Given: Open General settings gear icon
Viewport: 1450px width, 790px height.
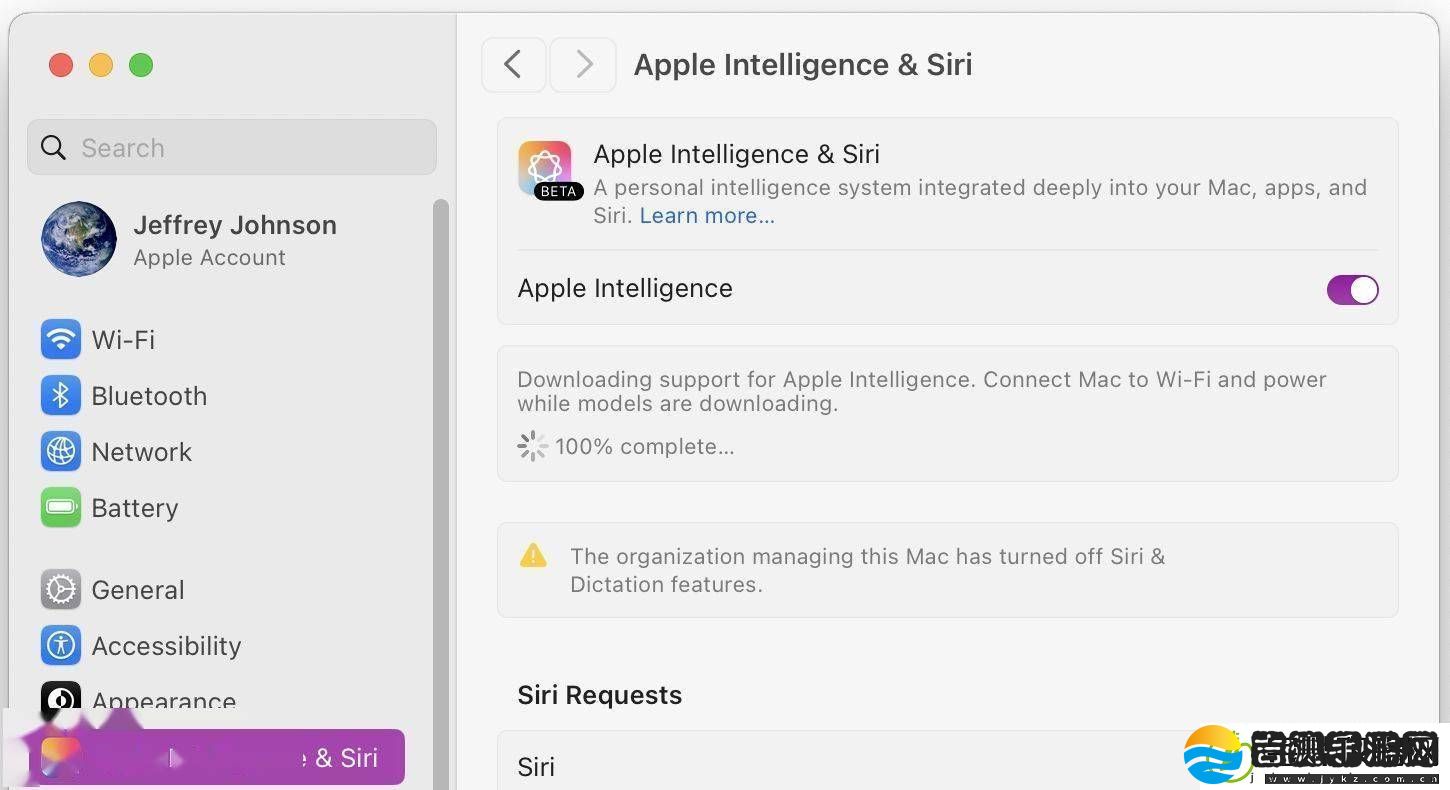Looking at the screenshot, I should [61, 590].
